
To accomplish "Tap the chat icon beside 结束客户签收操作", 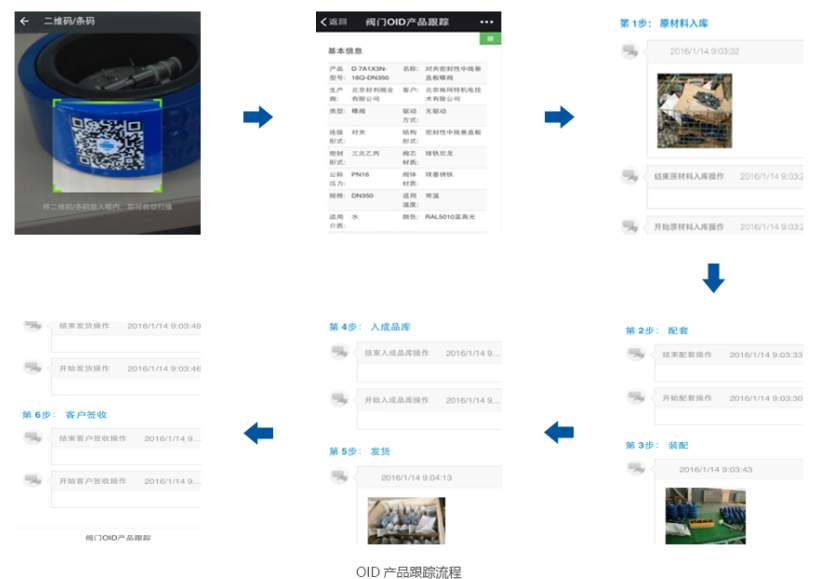I will coord(33,438).
